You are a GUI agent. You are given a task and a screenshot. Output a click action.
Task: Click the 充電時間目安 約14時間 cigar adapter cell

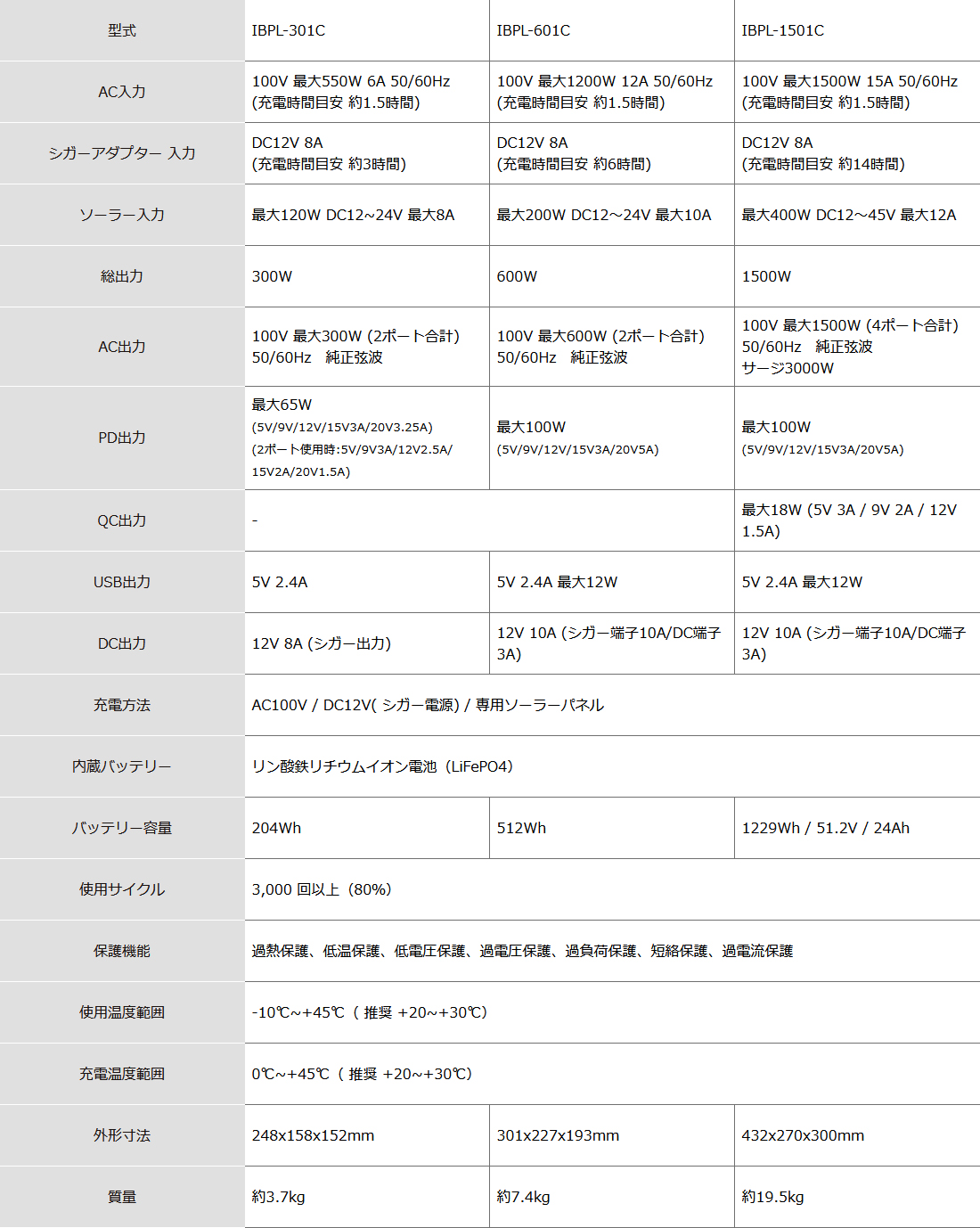857,153
